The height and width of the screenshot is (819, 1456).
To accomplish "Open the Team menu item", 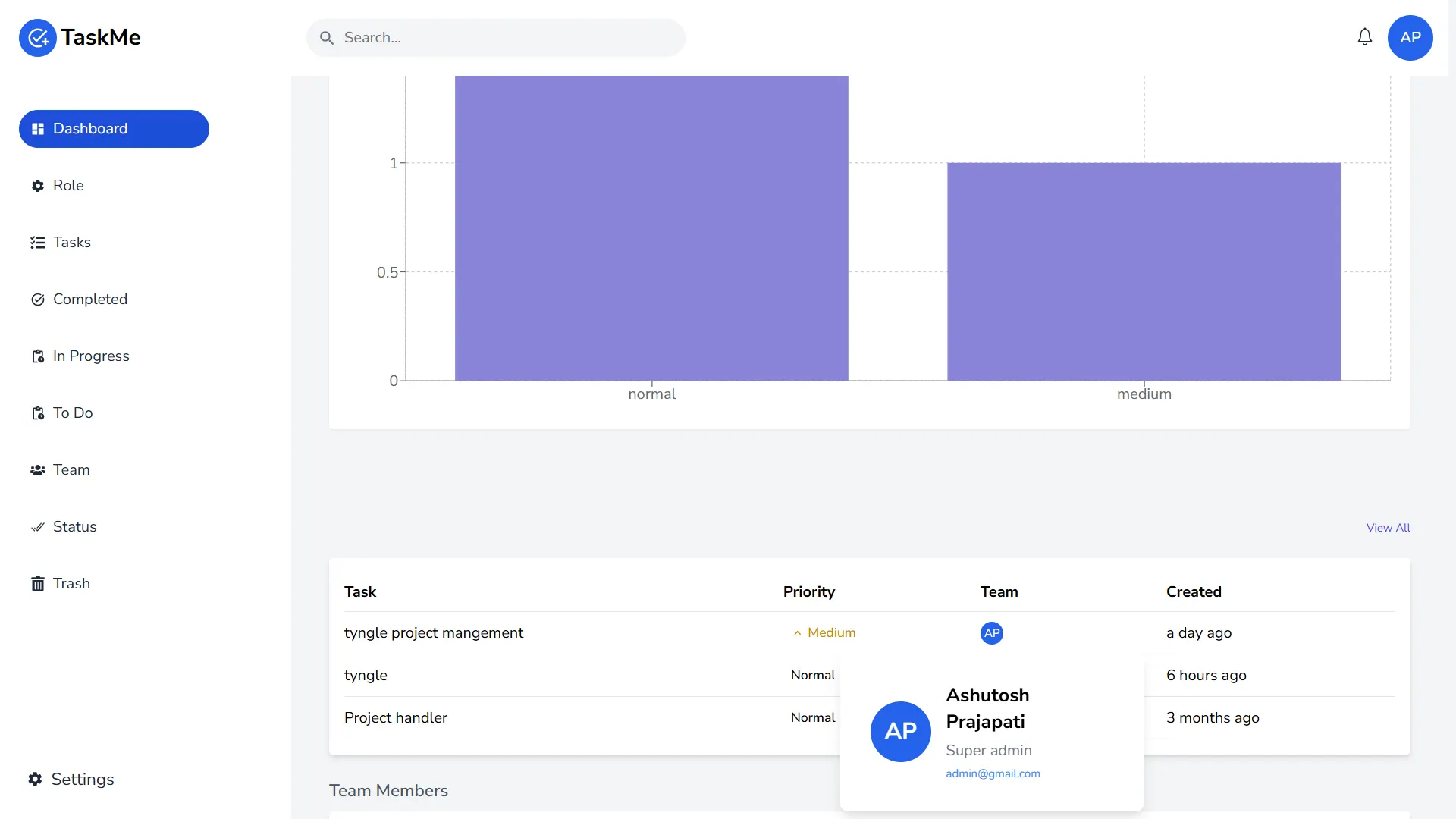I will coord(114,470).
